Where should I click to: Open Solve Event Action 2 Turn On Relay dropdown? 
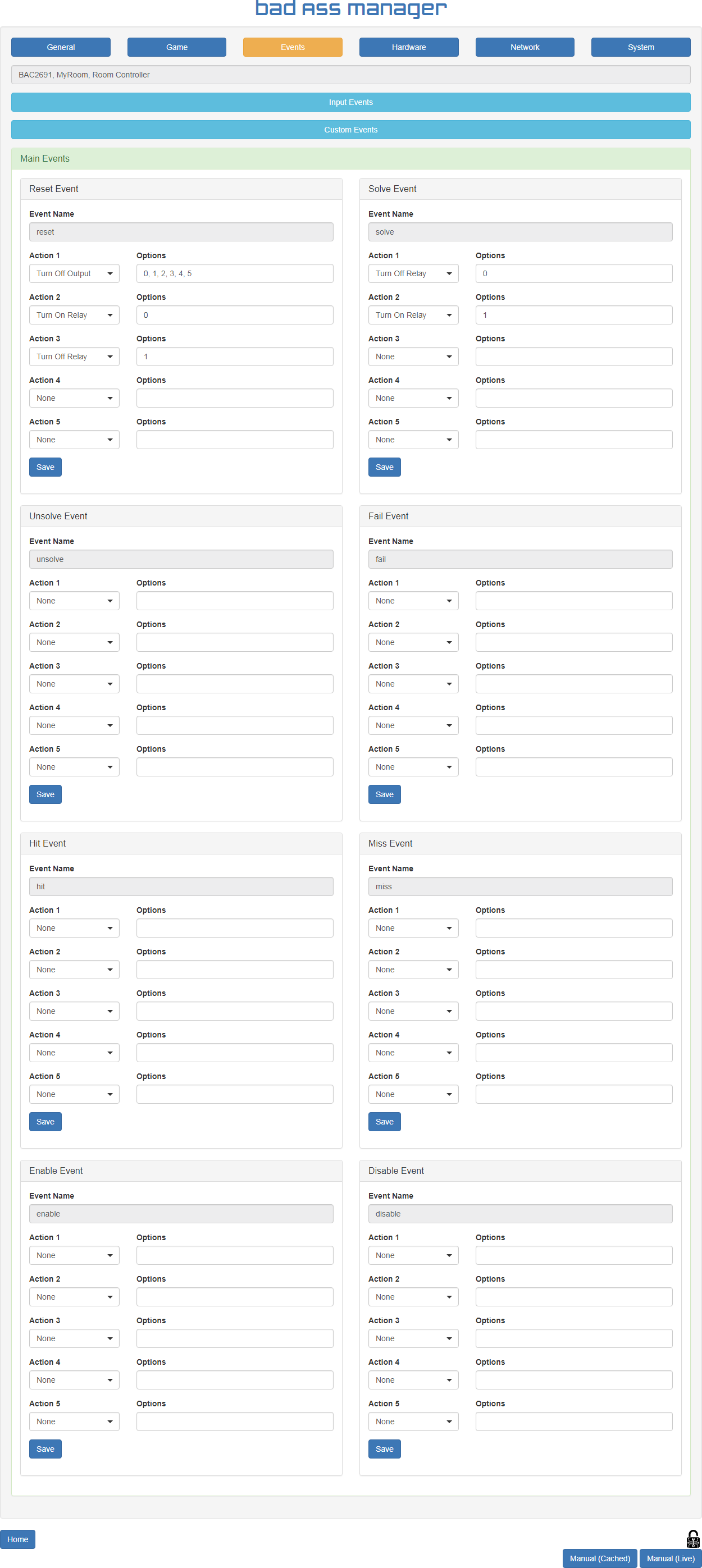tap(413, 315)
